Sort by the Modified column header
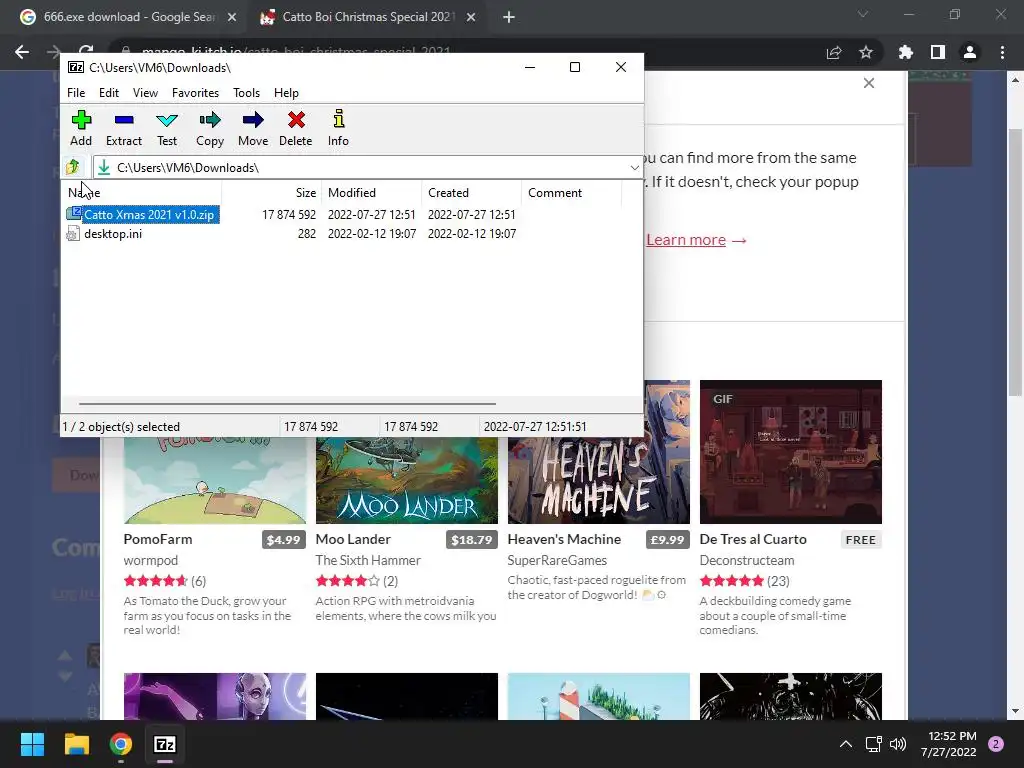 click(x=371, y=193)
